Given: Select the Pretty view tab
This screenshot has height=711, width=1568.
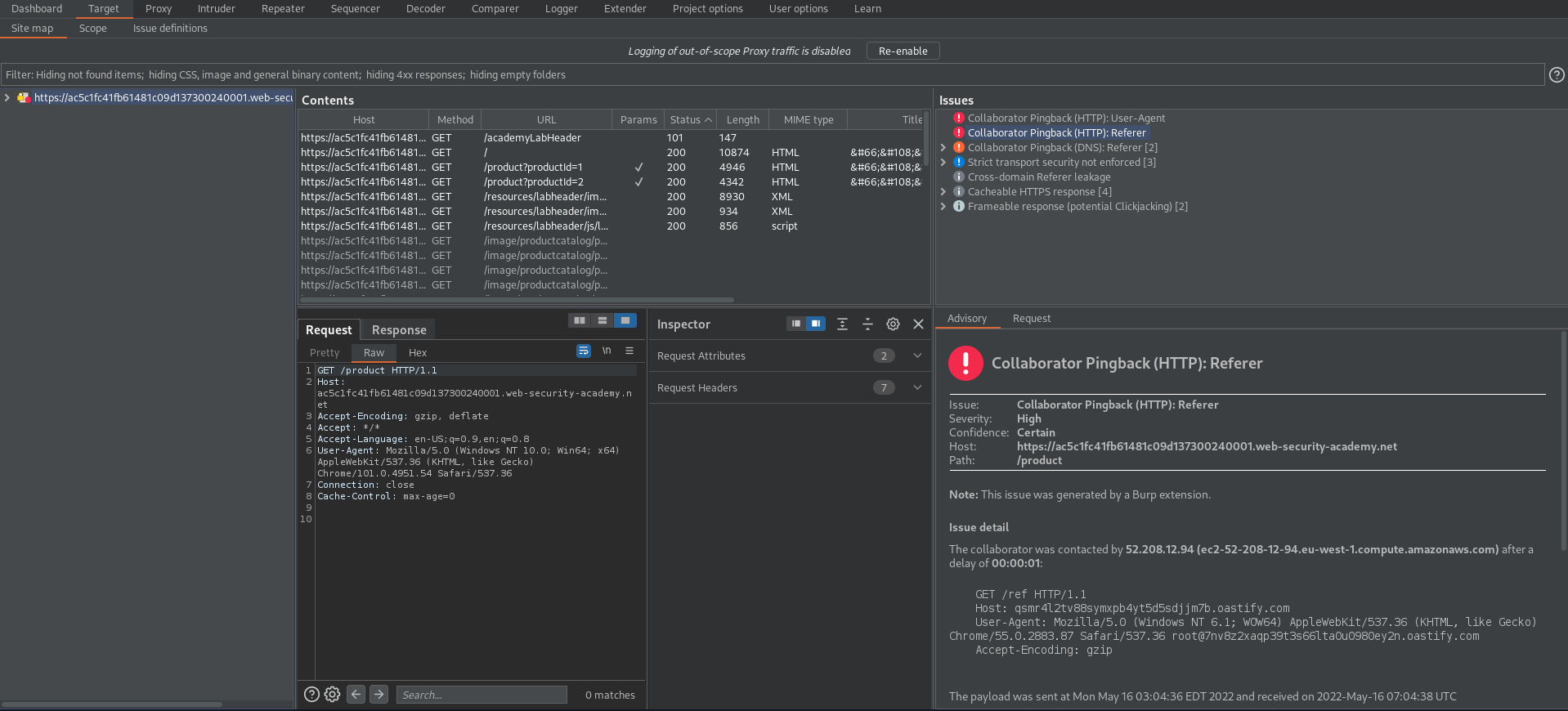Looking at the screenshot, I should 325,352.
